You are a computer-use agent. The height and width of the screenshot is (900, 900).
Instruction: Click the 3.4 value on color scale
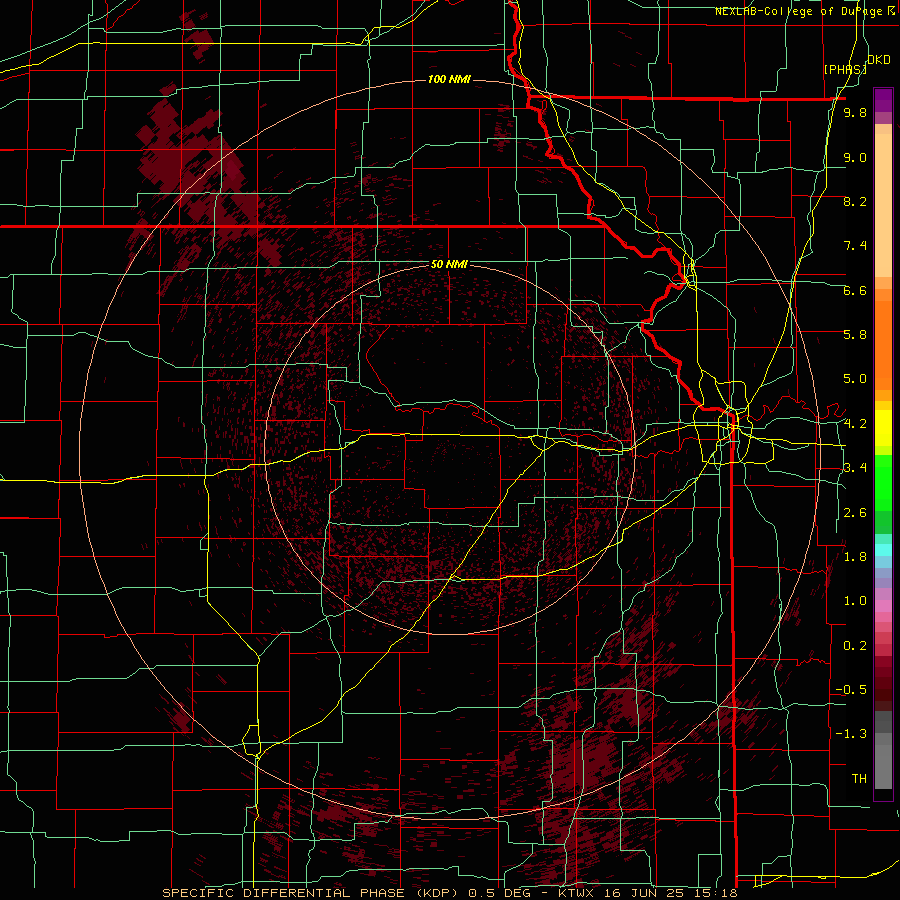tap(855, 468)
